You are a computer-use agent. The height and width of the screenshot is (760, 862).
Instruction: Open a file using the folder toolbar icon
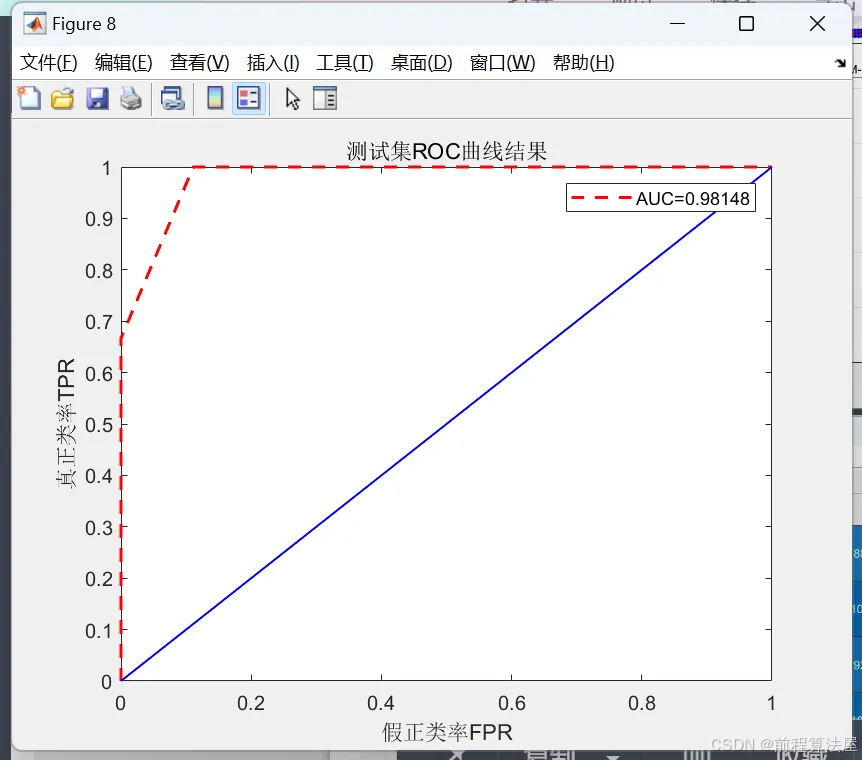tap(62, 98)
